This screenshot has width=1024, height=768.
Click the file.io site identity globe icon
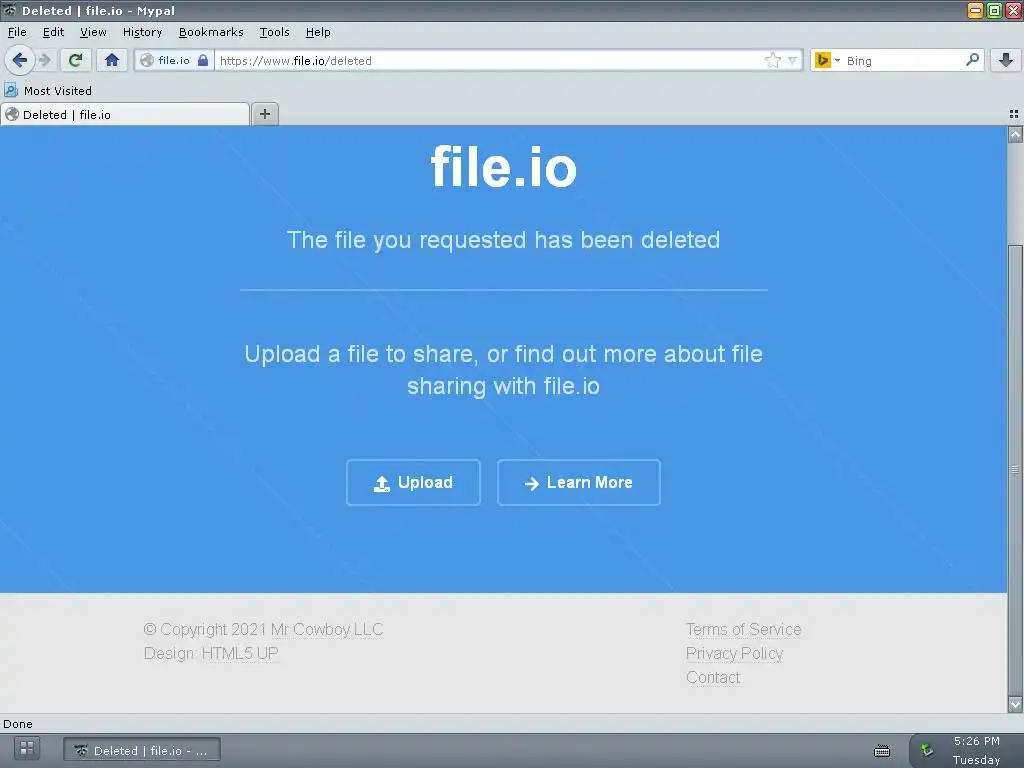[148, 60]
